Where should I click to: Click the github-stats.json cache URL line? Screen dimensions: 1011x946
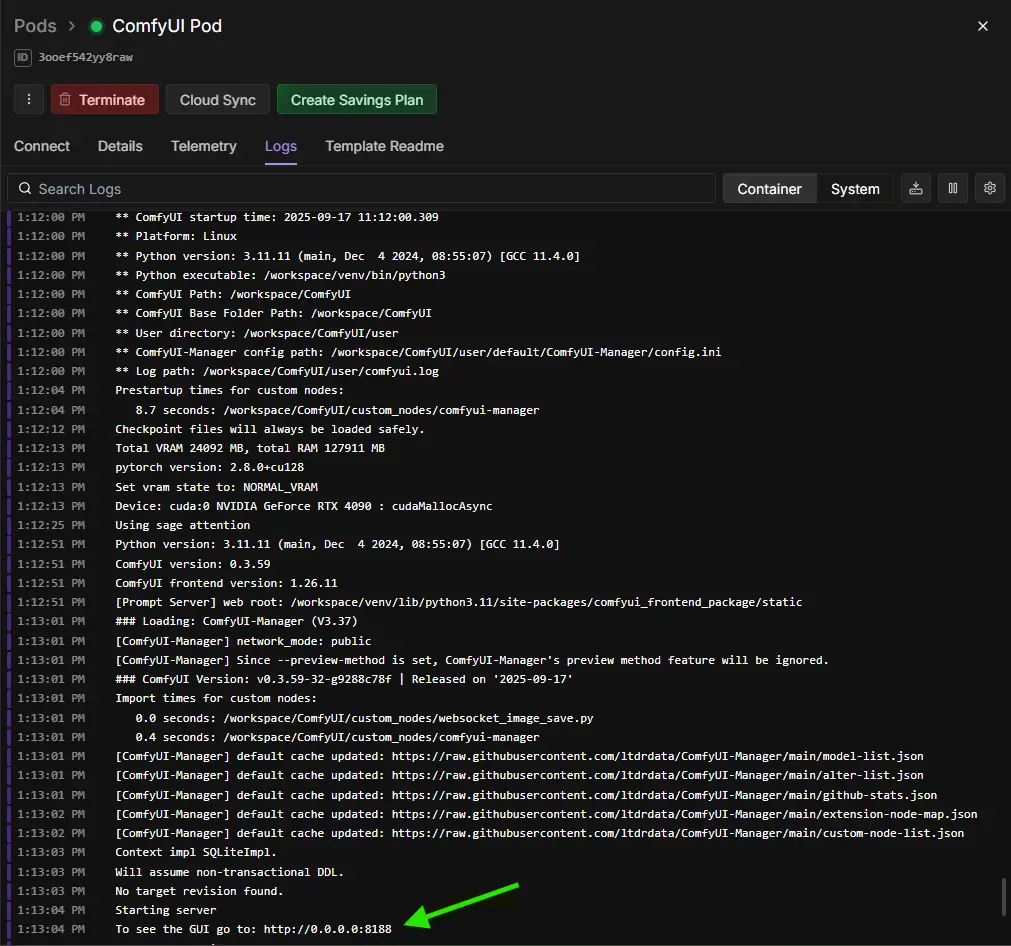point(526,795)
